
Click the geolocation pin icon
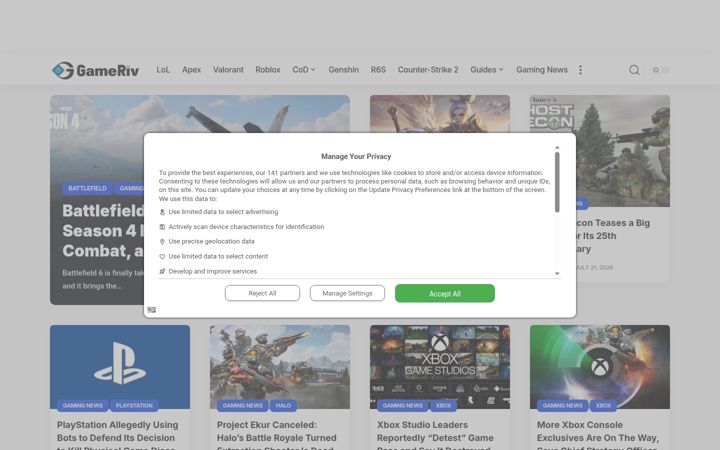coord(162,242)
